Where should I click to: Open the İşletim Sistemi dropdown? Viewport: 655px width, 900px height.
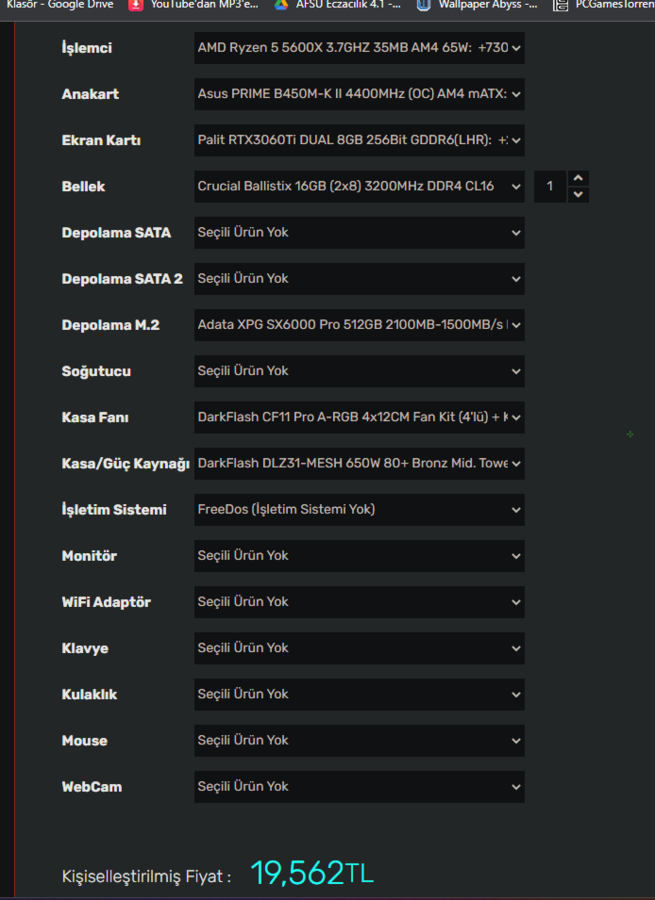point(359,510)
